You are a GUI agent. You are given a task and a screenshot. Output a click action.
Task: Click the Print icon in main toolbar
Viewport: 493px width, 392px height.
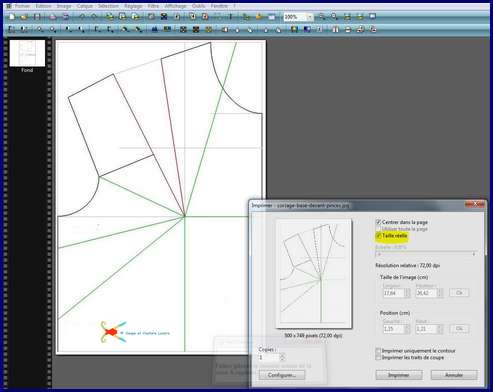click(53, 17)
